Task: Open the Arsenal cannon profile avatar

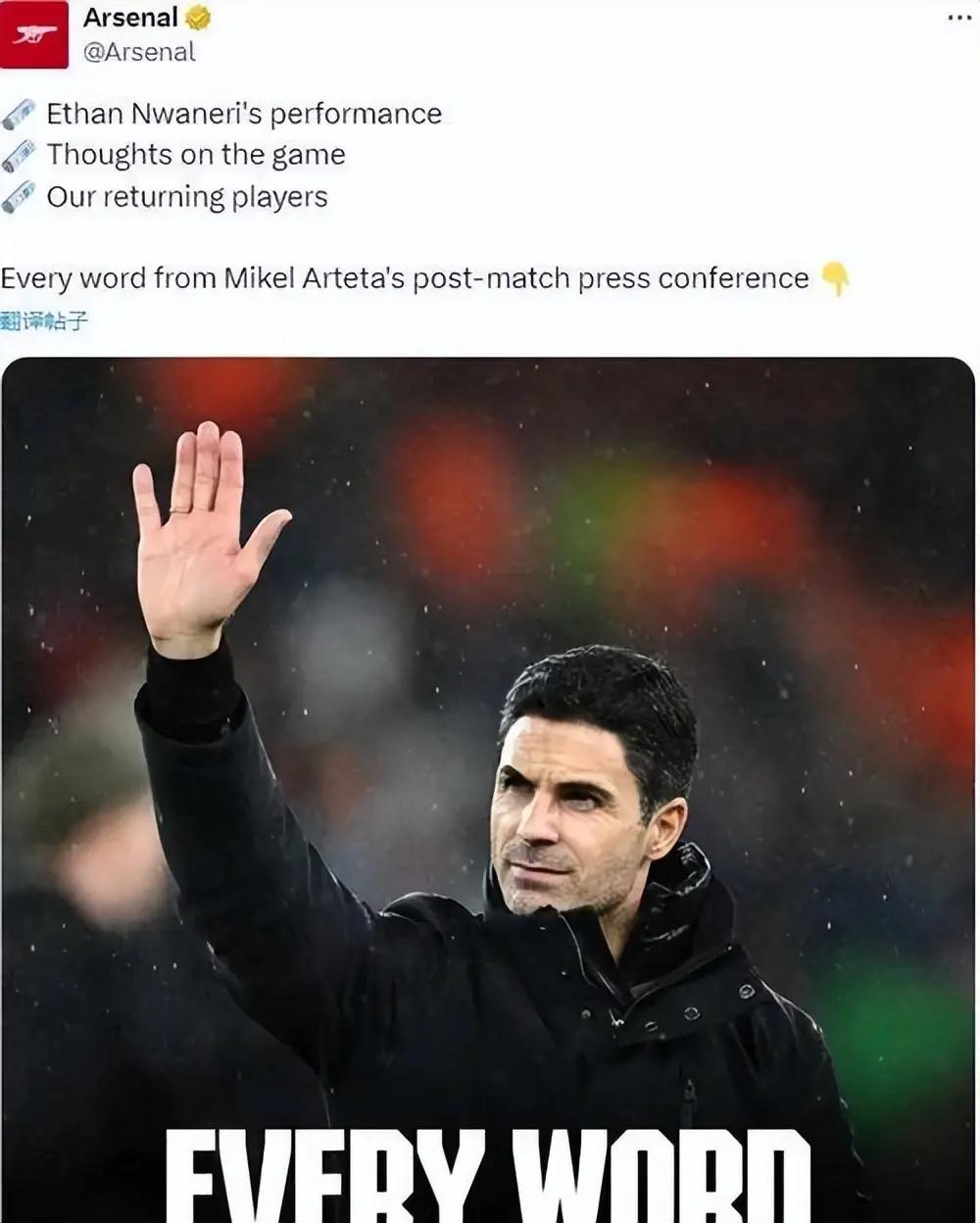Action: click(34, 34)
